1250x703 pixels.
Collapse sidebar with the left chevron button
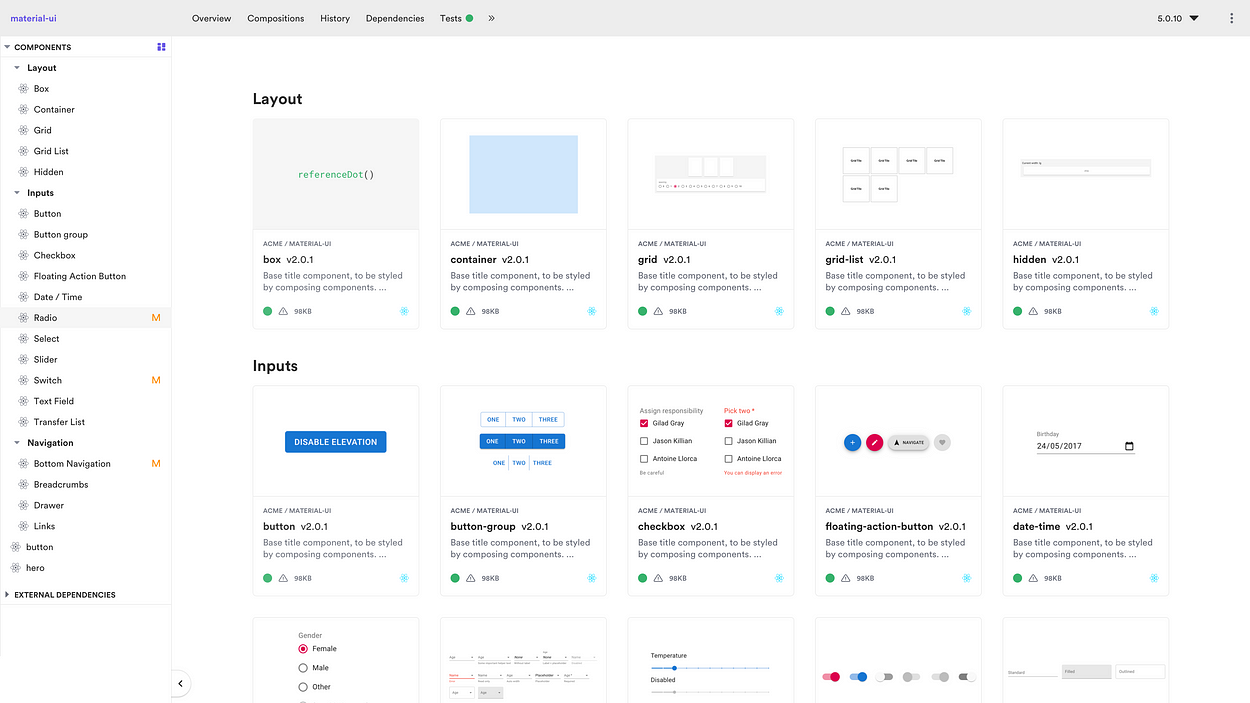pos(180,684)
